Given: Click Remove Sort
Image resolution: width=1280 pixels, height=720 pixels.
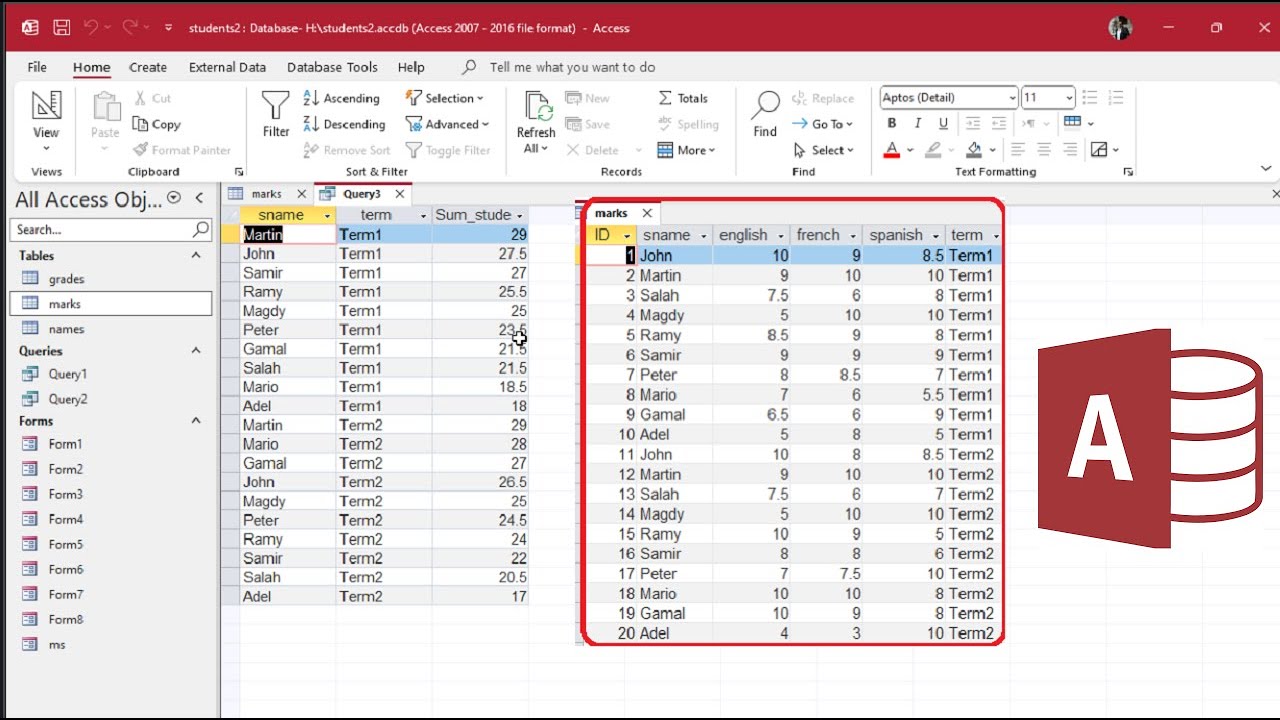Looking at the screenshot, I should [347, 150].
